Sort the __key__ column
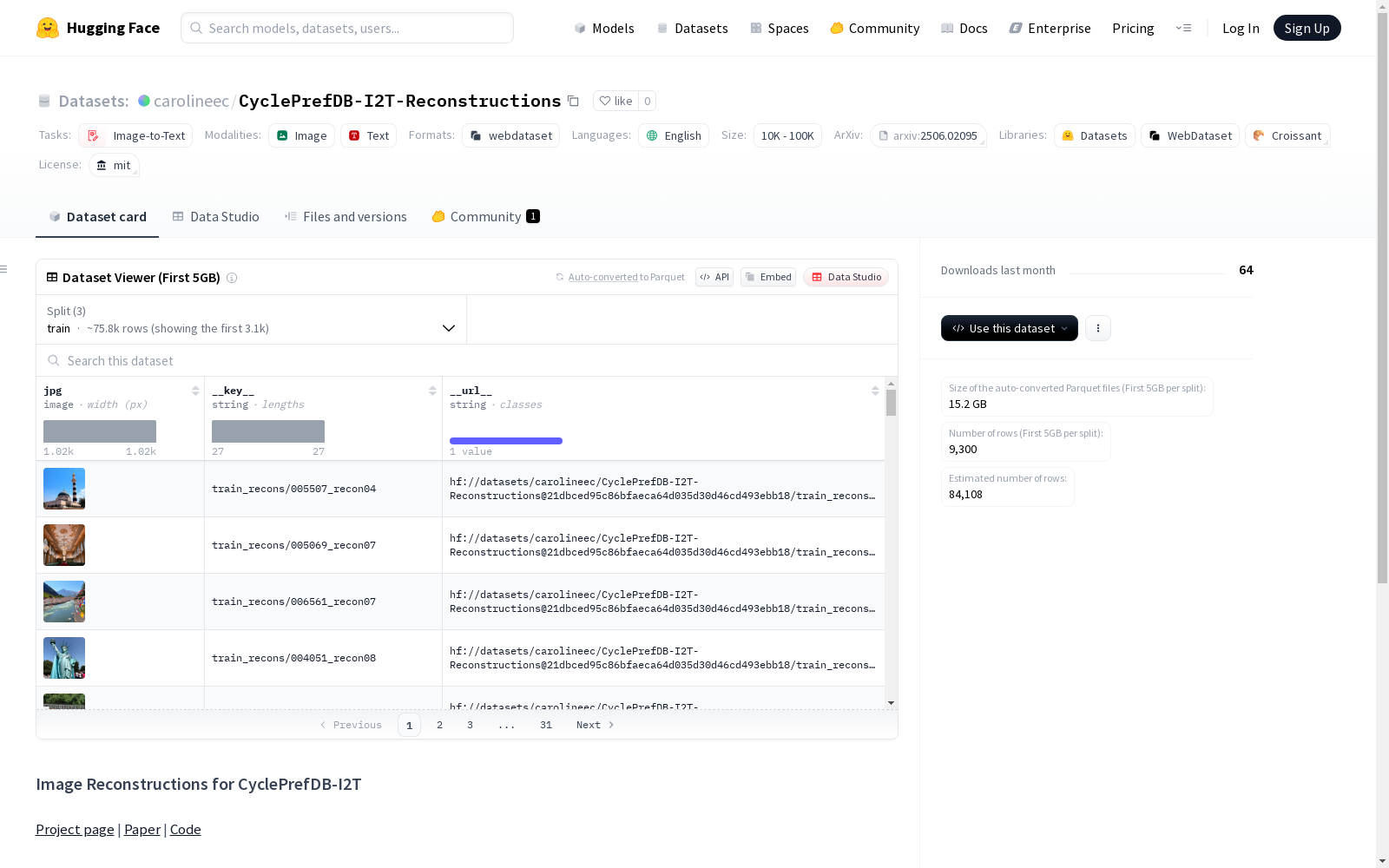 click(x=432, y=391)
